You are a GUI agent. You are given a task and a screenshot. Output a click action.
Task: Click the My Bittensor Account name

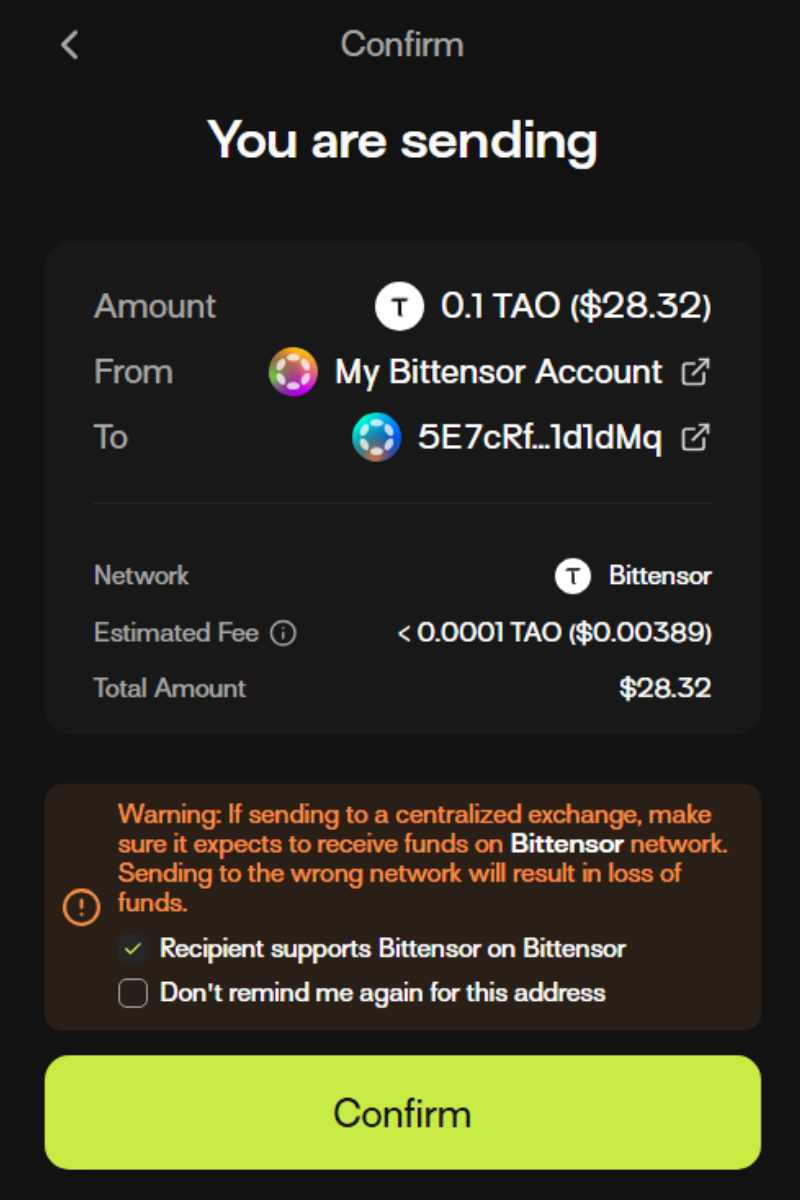[498, 372]
